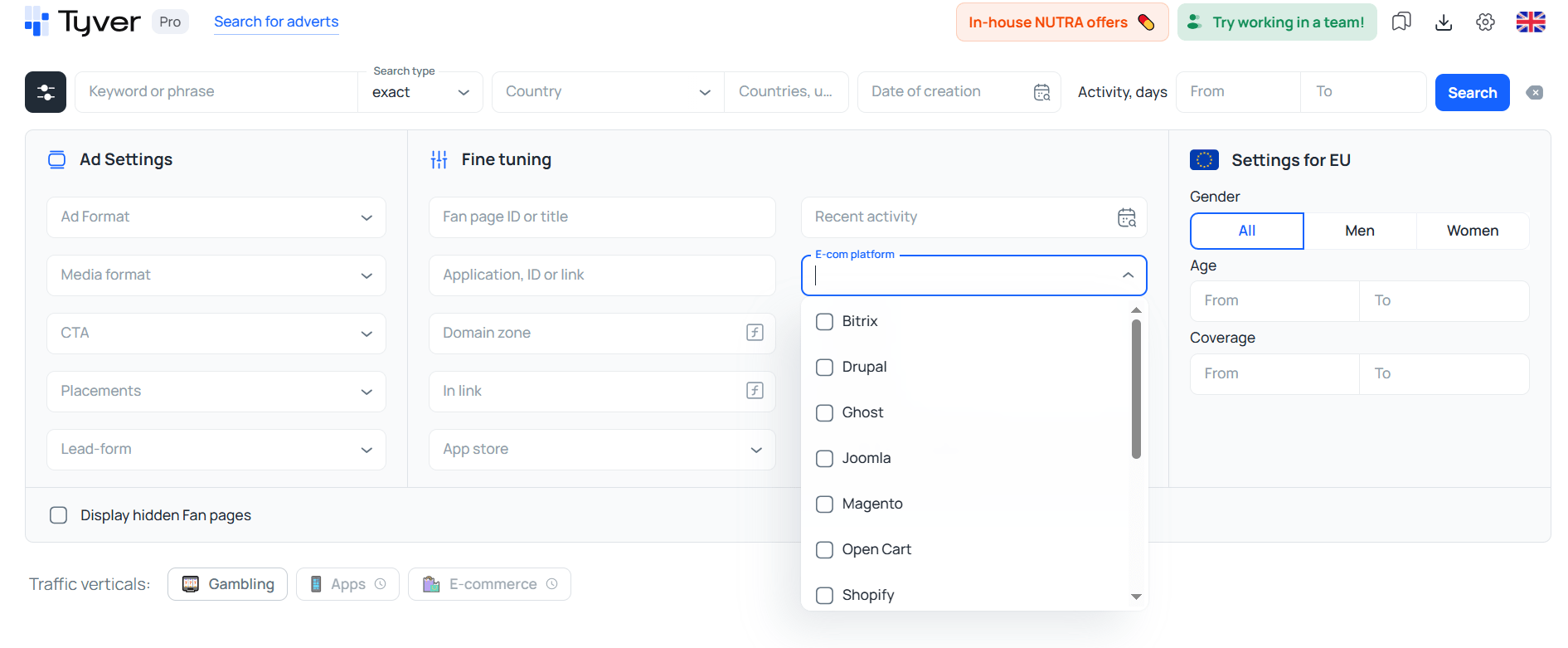The width and height of the screenshot is (1568, 648).
Task: Open the Country dropdown
Action: [608, 92]
